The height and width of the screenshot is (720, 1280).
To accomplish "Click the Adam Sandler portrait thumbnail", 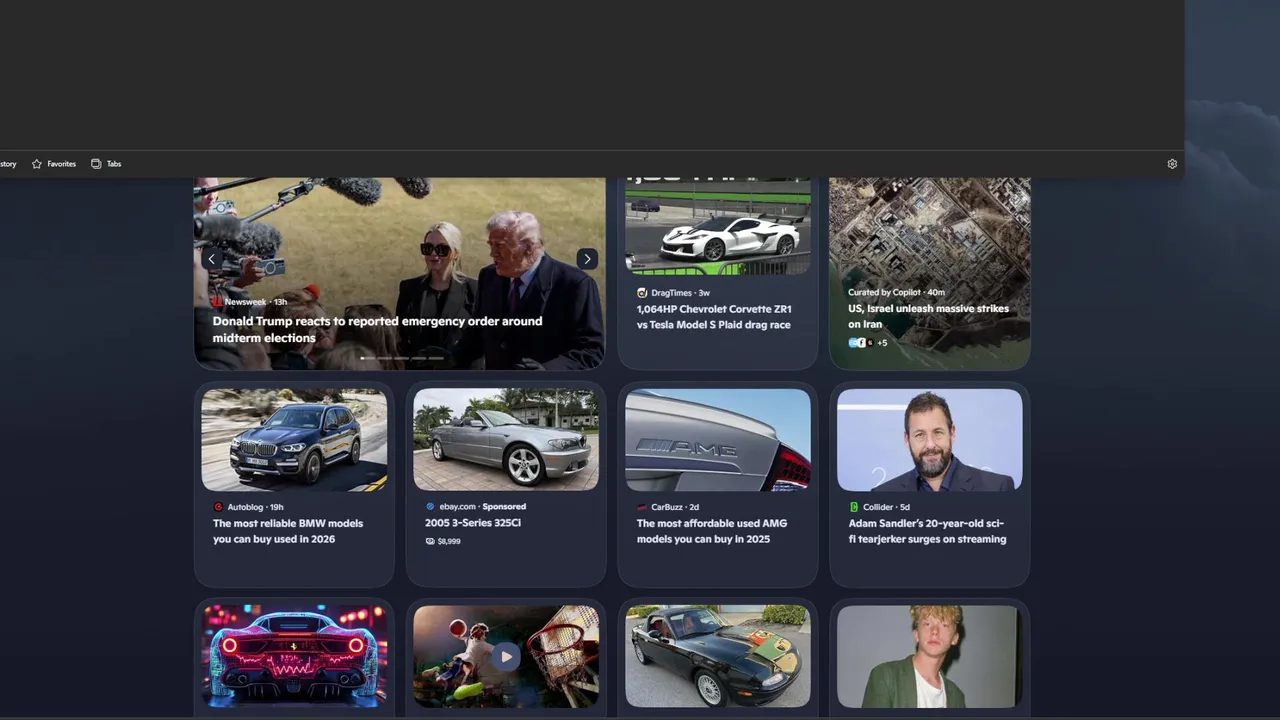I will 930,440.
